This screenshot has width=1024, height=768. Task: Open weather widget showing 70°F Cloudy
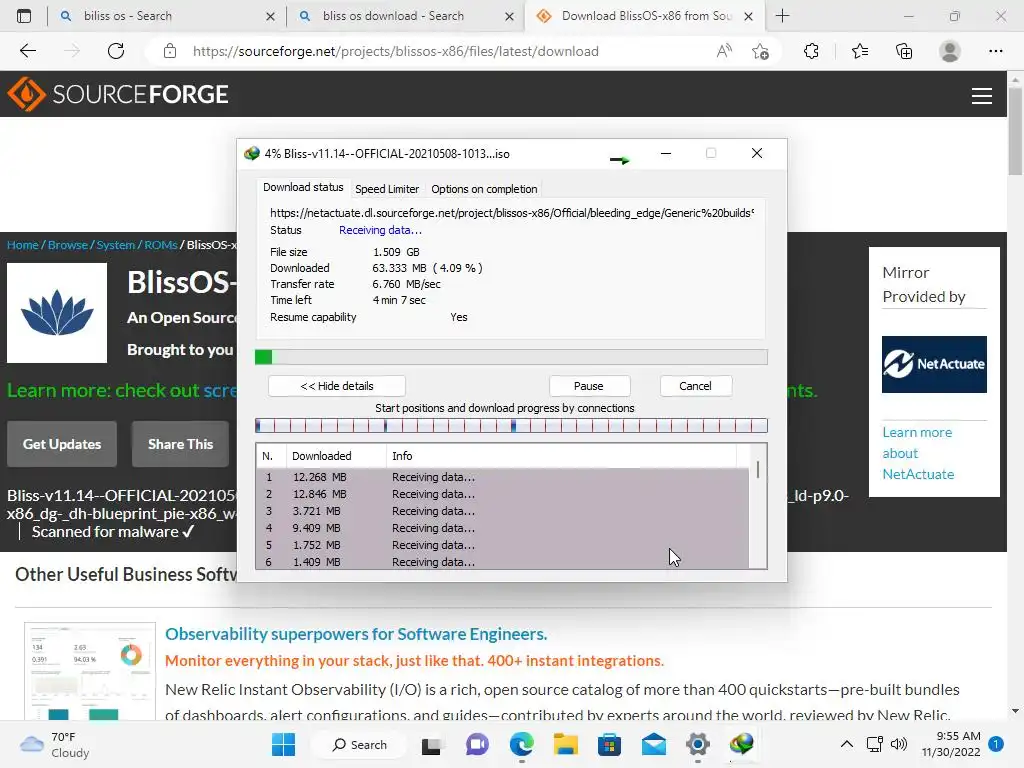tap(54, 744)
